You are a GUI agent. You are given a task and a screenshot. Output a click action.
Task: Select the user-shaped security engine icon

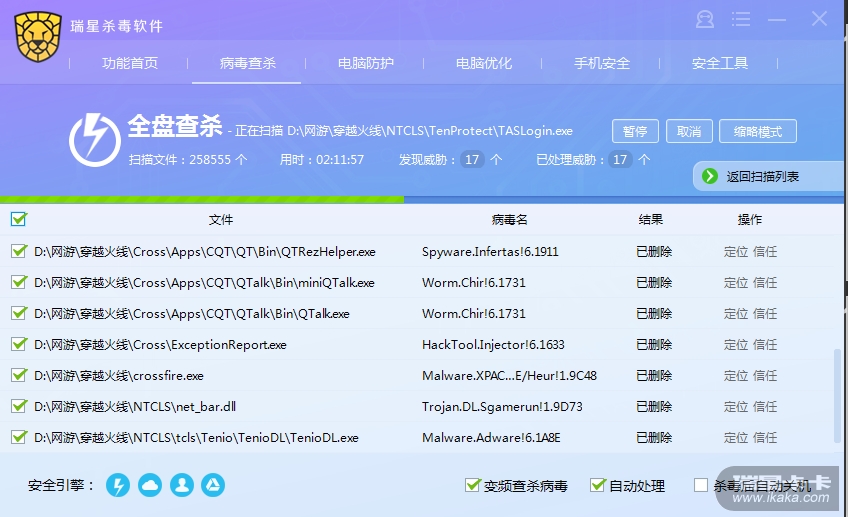coord(182,485)
